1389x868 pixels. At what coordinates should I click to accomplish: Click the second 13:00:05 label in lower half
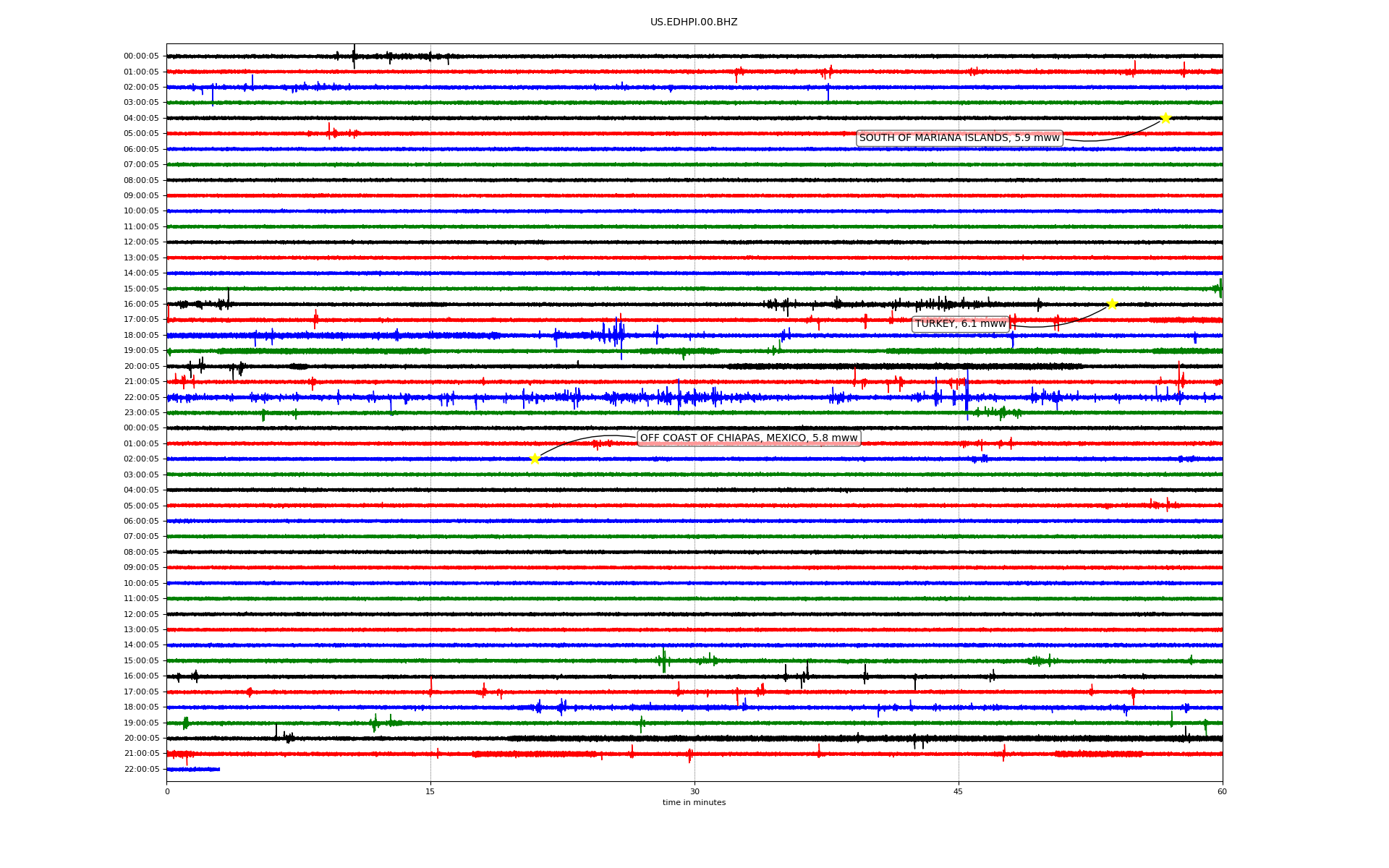click(141, 630)
